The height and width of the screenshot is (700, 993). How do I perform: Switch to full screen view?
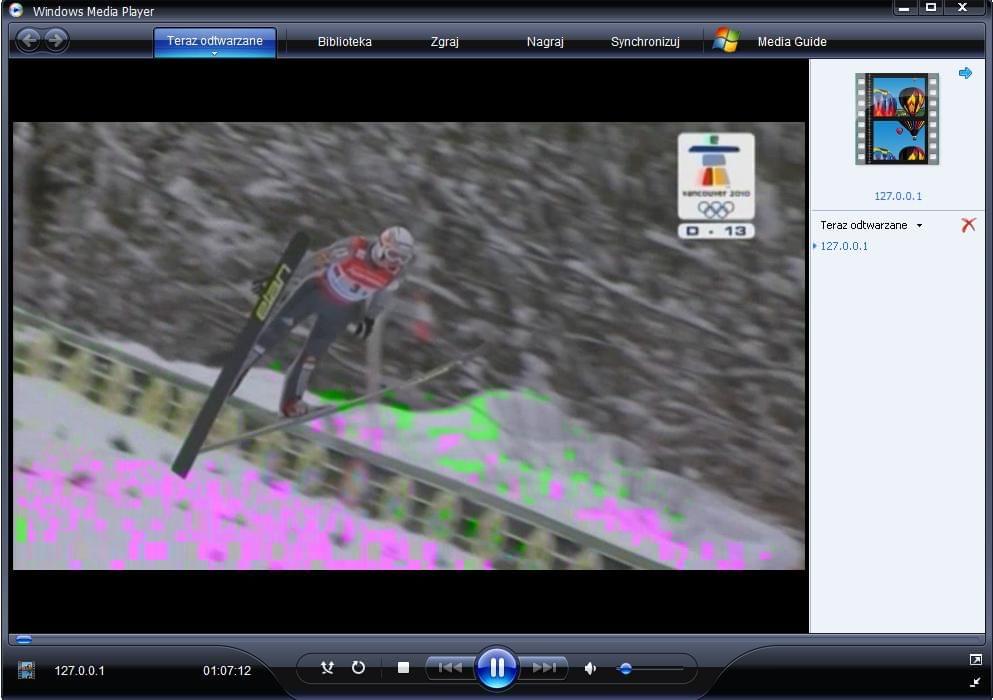(x=975, y=659)
